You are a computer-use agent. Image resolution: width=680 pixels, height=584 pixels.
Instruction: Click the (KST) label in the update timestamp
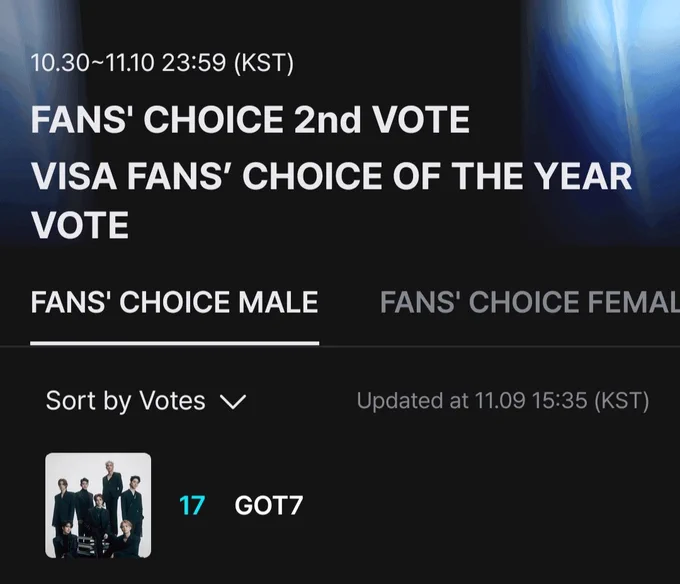[x=621, y=401]
